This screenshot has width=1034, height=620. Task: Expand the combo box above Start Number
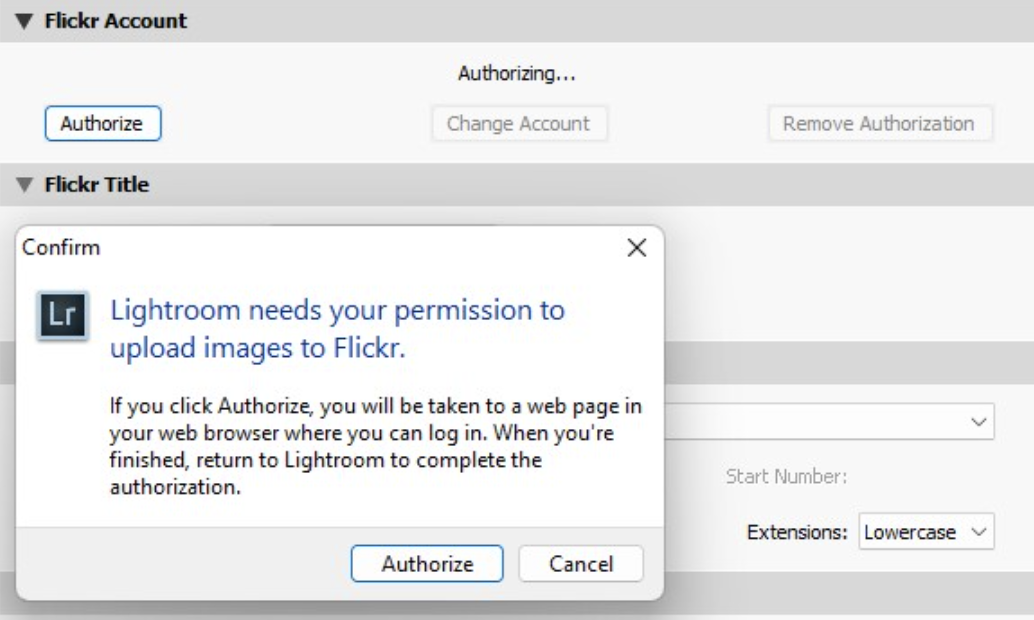click(979, 422)
